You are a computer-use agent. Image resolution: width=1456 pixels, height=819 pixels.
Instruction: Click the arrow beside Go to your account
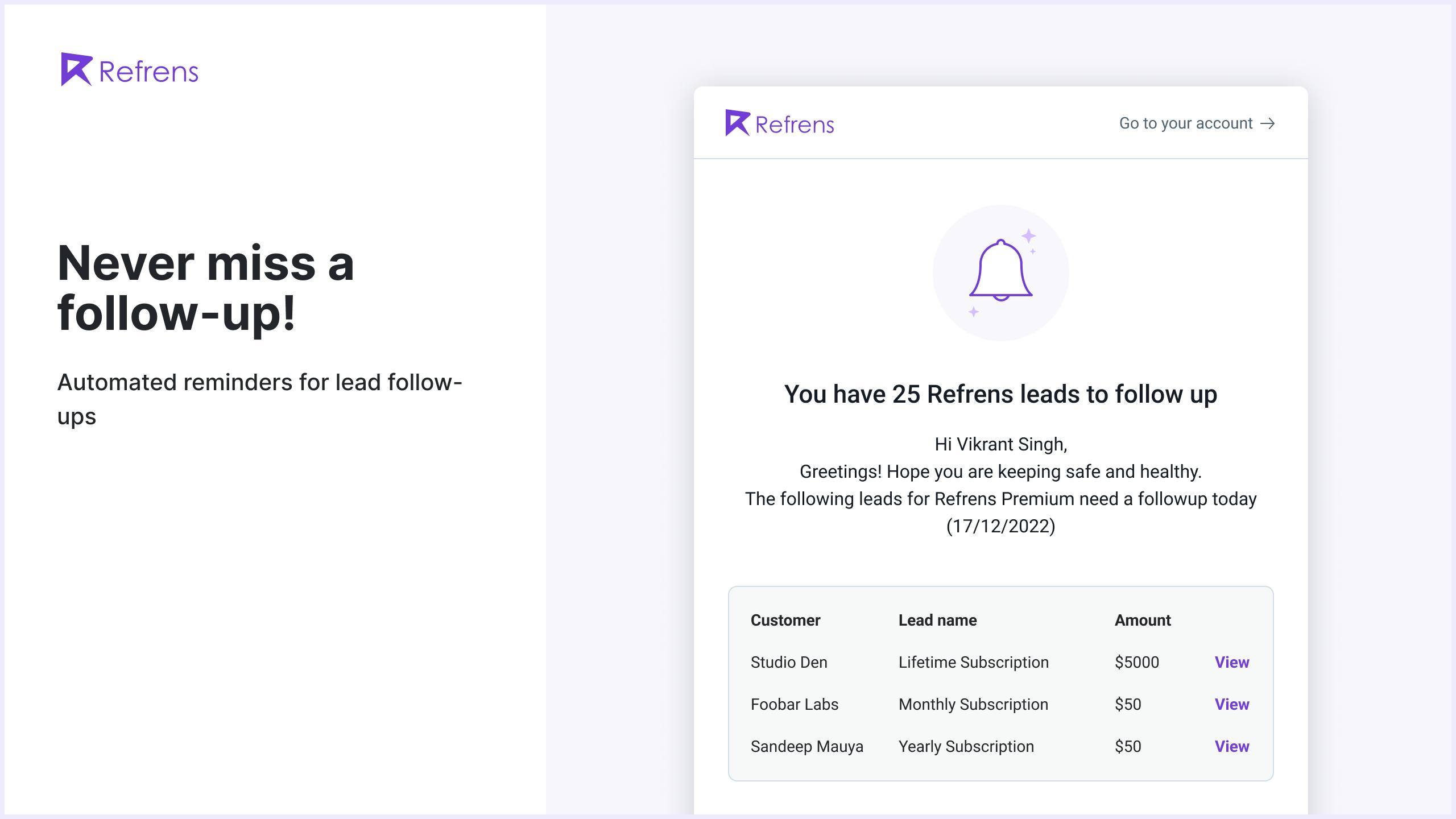1268,123
